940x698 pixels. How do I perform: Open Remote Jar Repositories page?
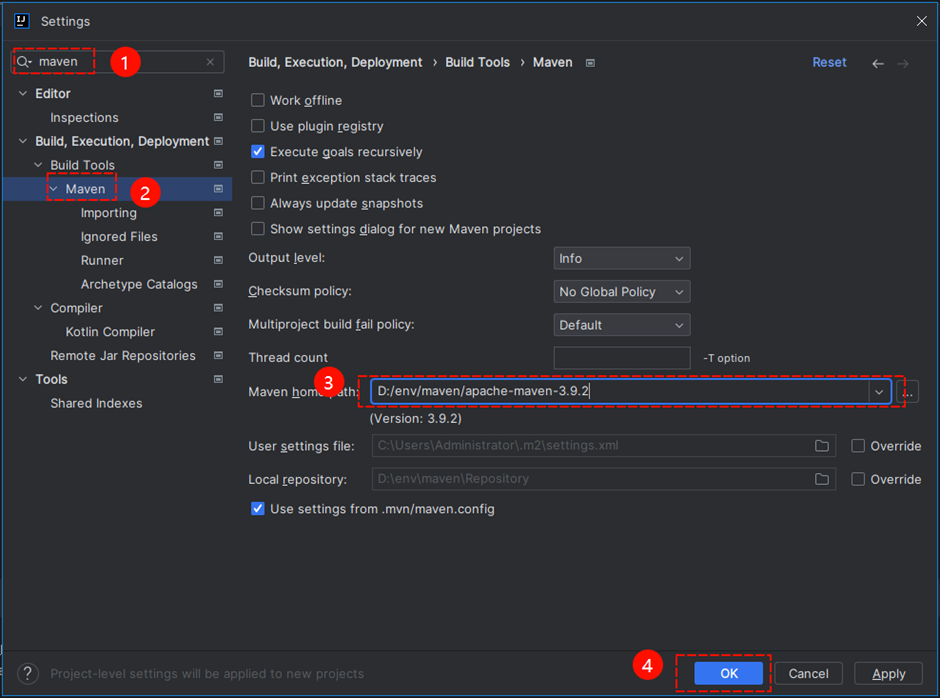pyautogui.click(x=123, y=356)
